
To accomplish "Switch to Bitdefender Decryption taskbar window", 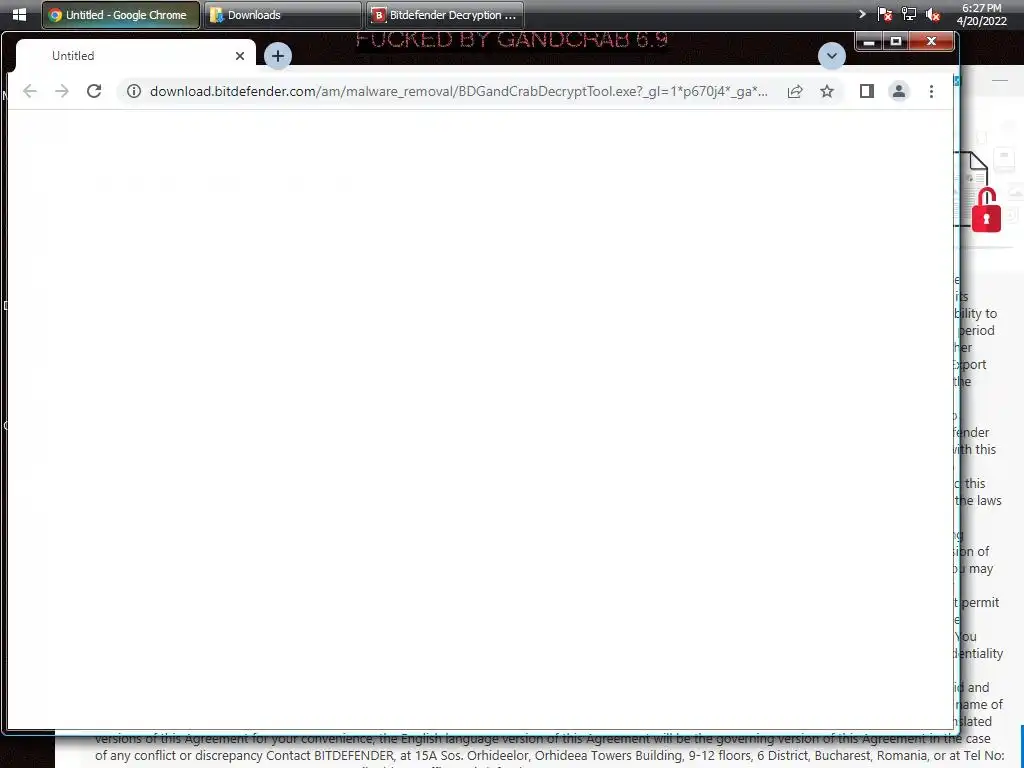I will coord(444,14).
